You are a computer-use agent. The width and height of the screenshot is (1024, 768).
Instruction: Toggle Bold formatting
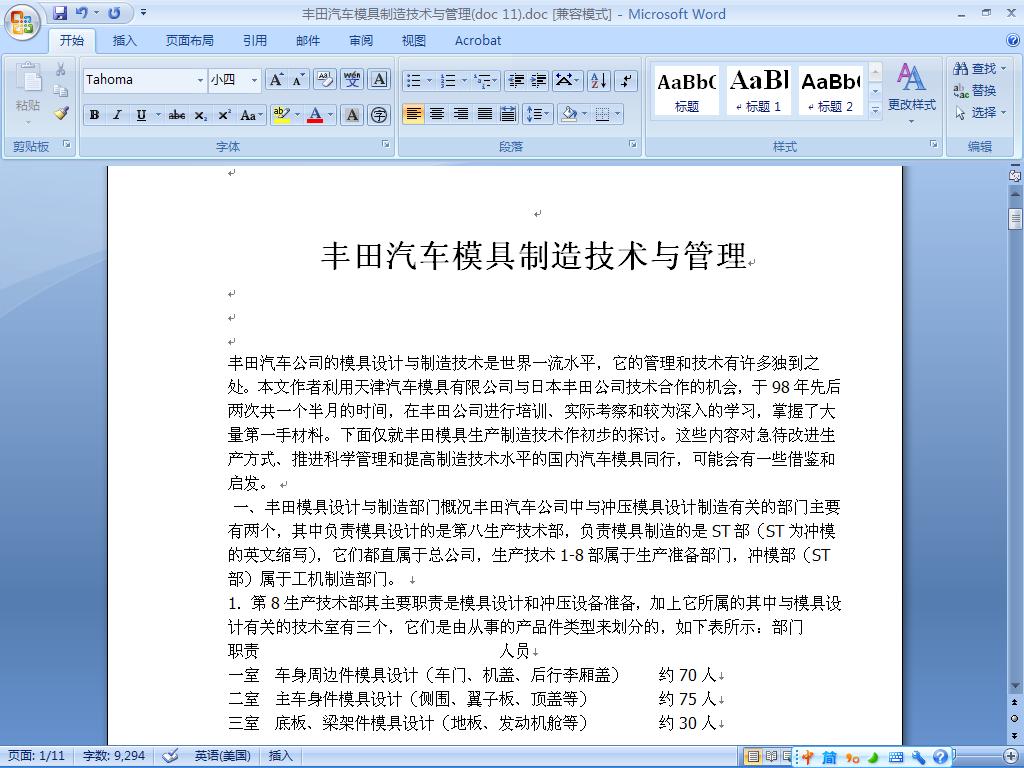click(x=94, y=116)
